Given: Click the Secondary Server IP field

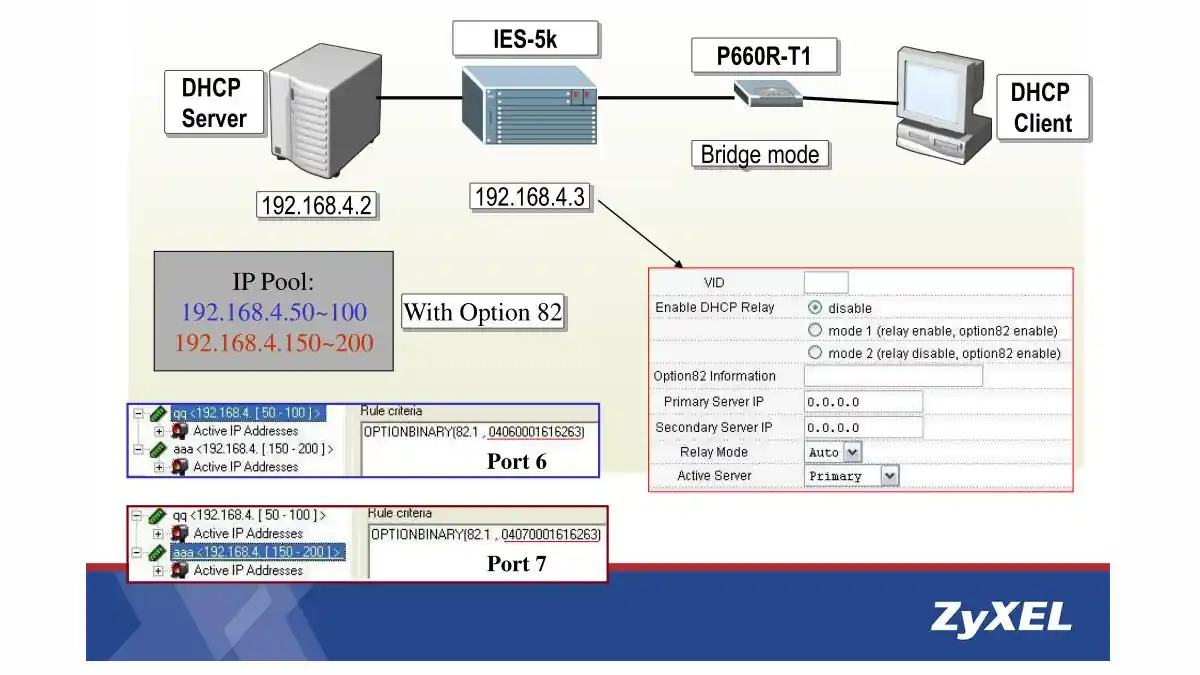Looking at the screenshot, I should [x=863, y=427].
